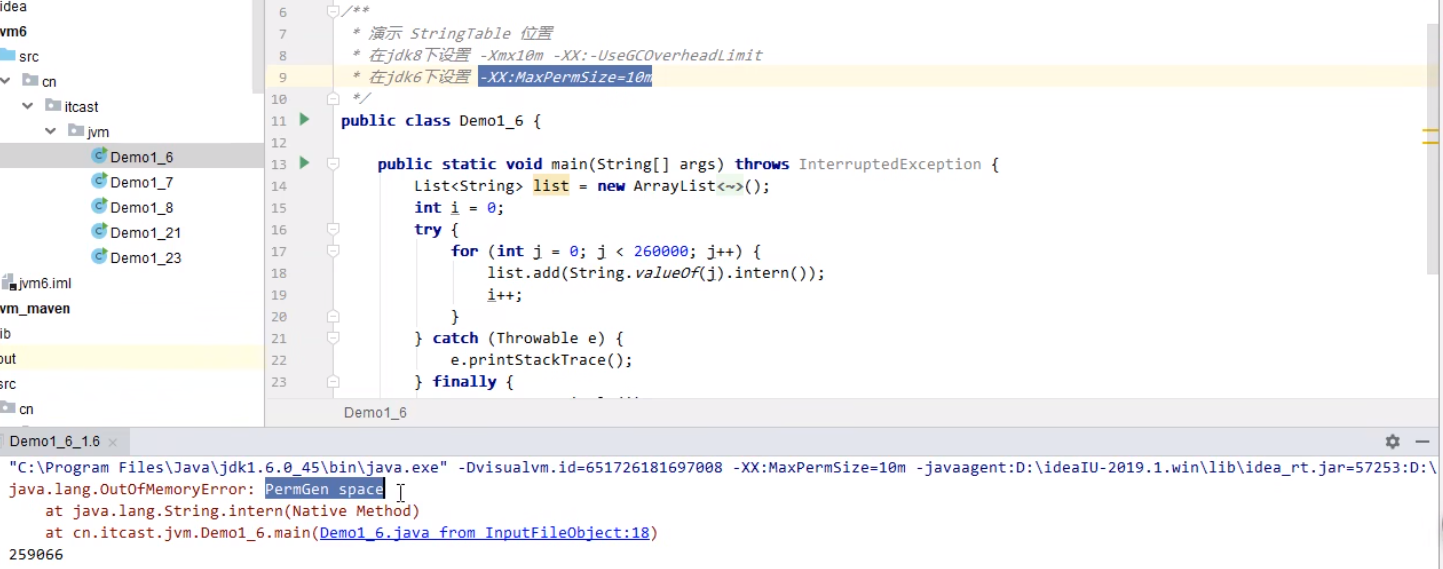Click the upper warning stripe marker
This screenshot has height=569, width=1443.
point(1430,130)
